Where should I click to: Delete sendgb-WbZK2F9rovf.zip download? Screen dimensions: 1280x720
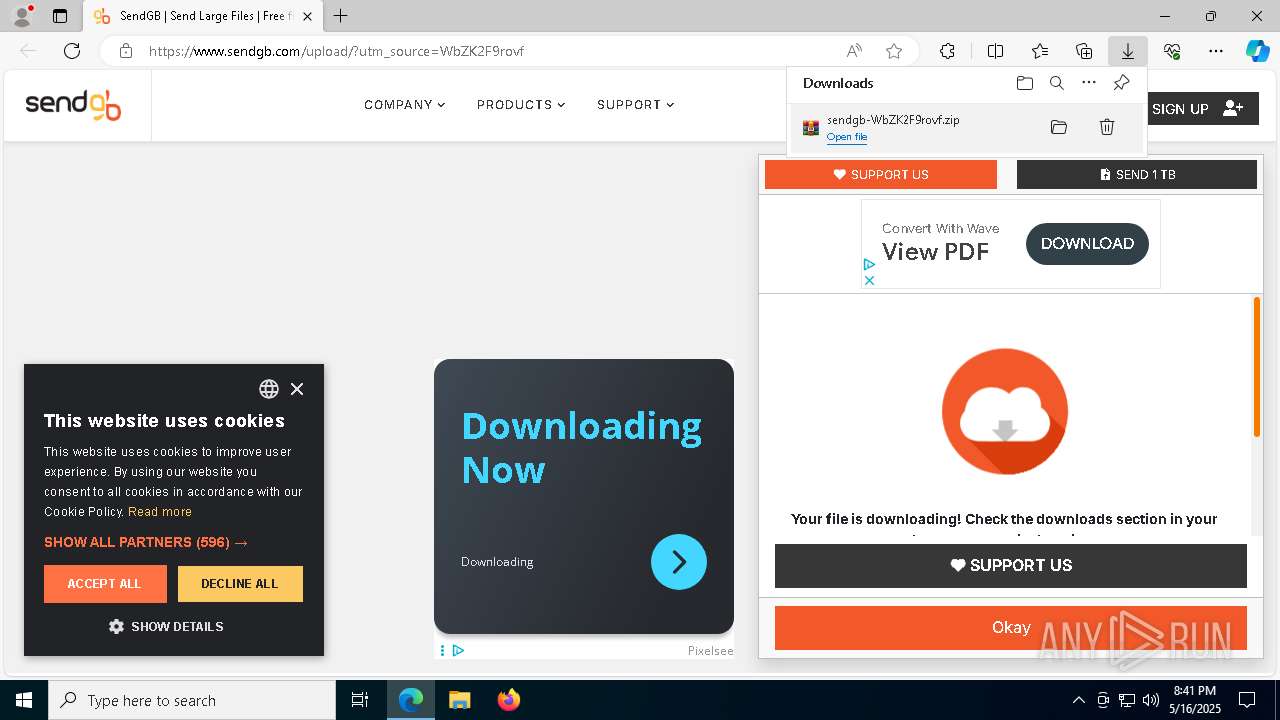click(x=1107, y=127)
